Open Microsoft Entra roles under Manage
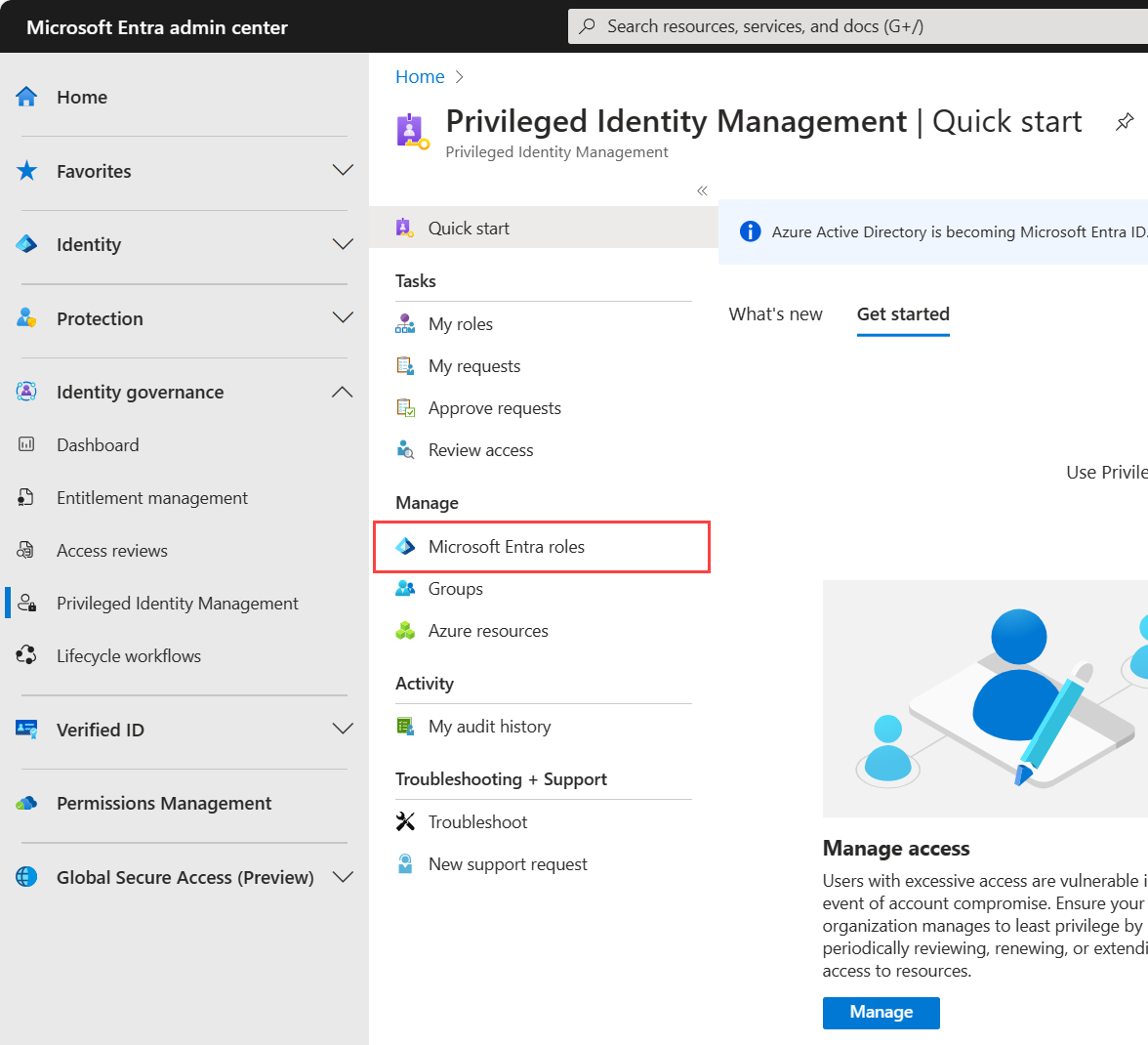Screen dimensions: 1148x1045 (x=506, y=547)
